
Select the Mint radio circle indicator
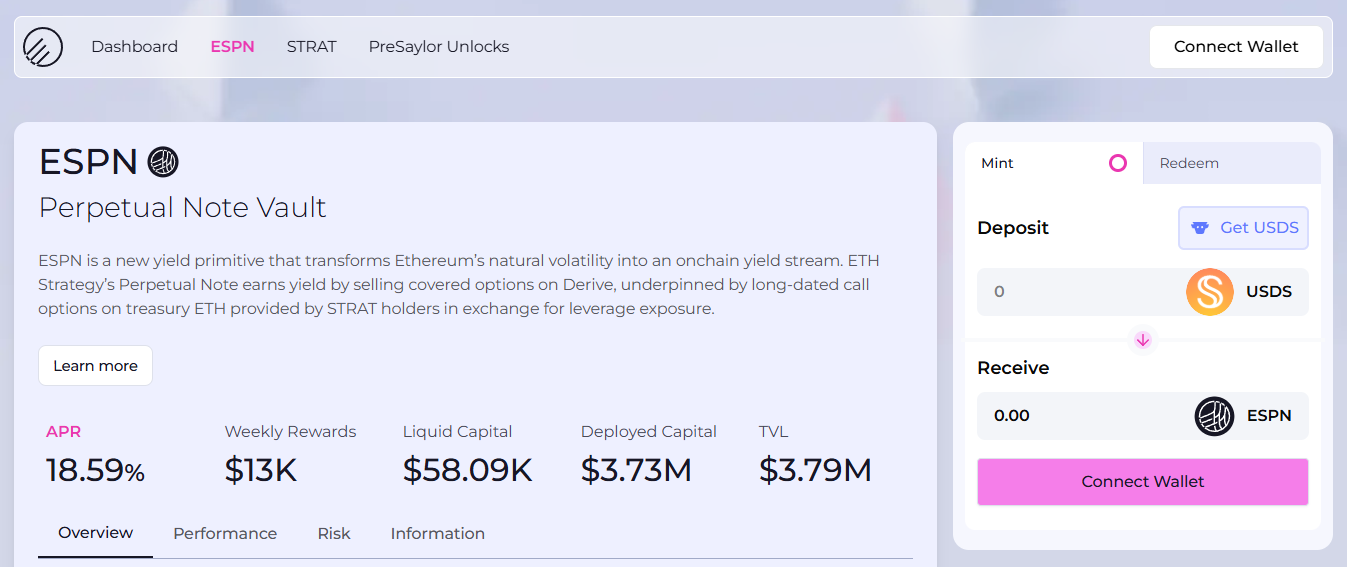coord(1118,163)
